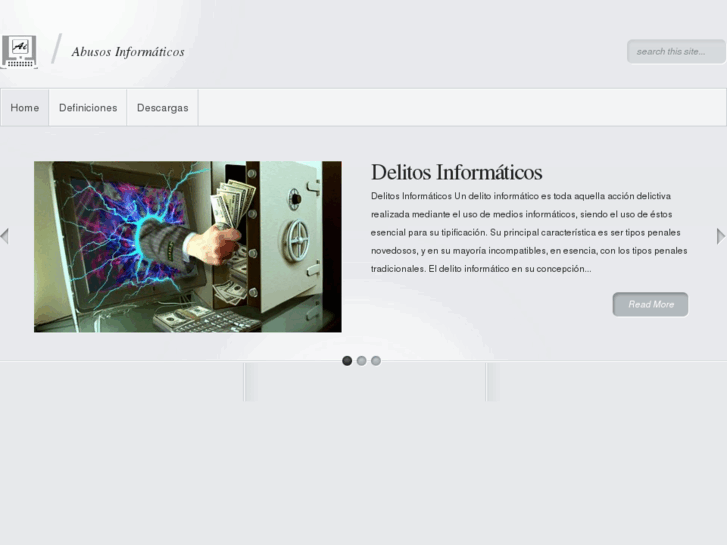Click the Read More button
This screenshot has height=545, width=727.
pos(650,304)
